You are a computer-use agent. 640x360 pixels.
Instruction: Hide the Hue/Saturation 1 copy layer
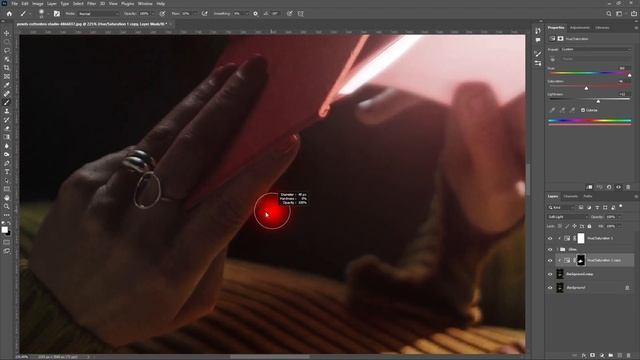click(550, 260)
